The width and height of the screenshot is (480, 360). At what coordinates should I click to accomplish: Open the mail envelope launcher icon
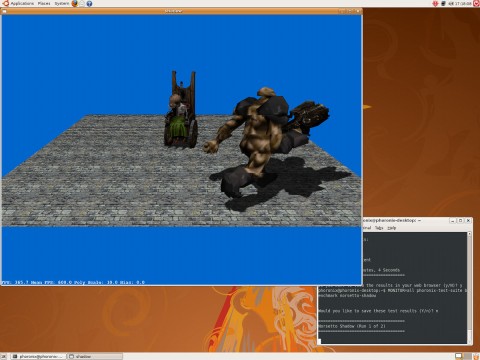point(82,3)
